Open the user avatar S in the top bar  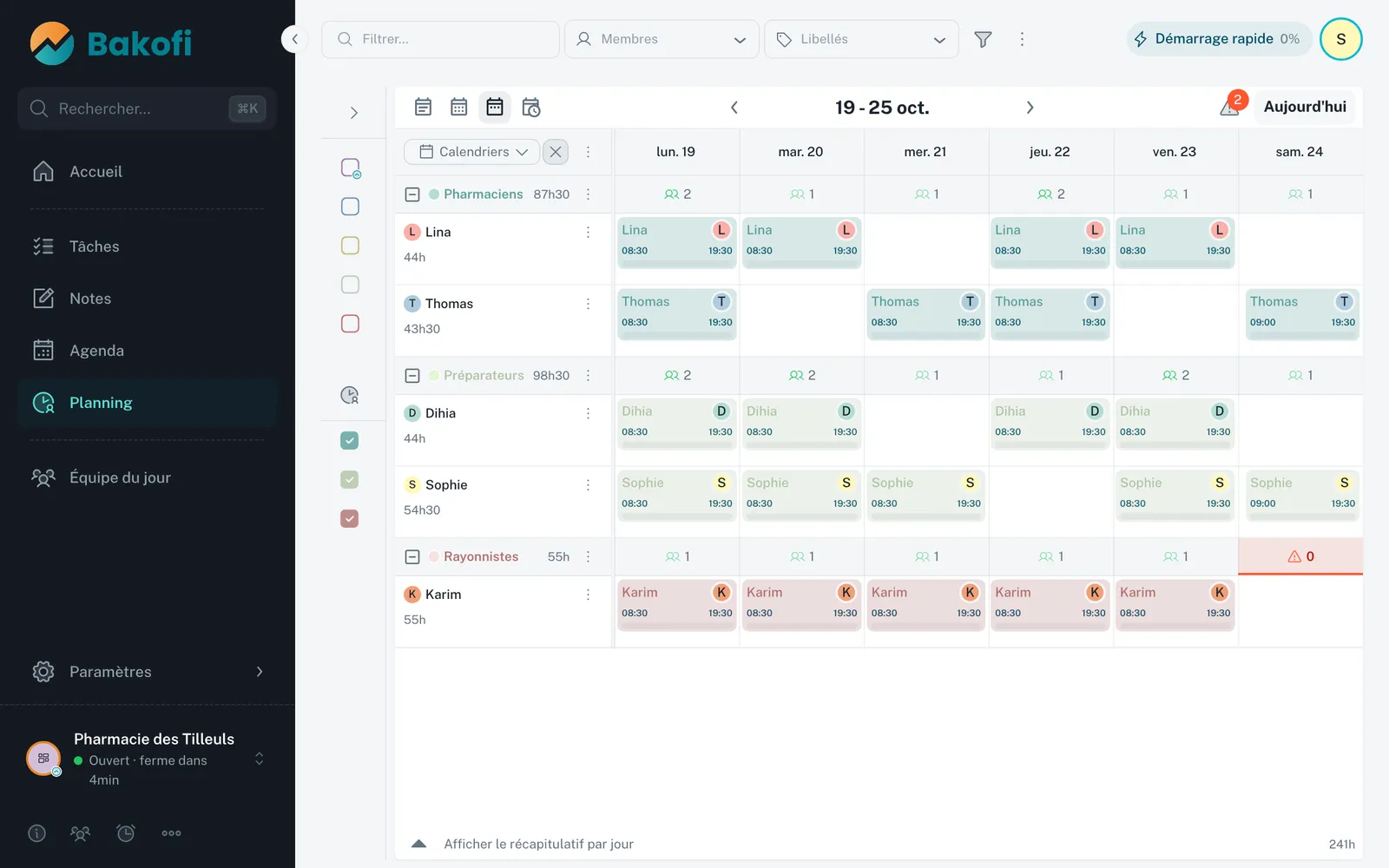[1340, 39]
